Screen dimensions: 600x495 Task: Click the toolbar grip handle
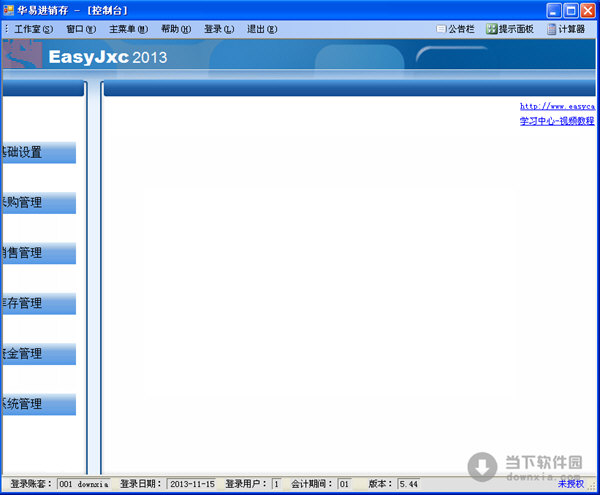point(7,29)
